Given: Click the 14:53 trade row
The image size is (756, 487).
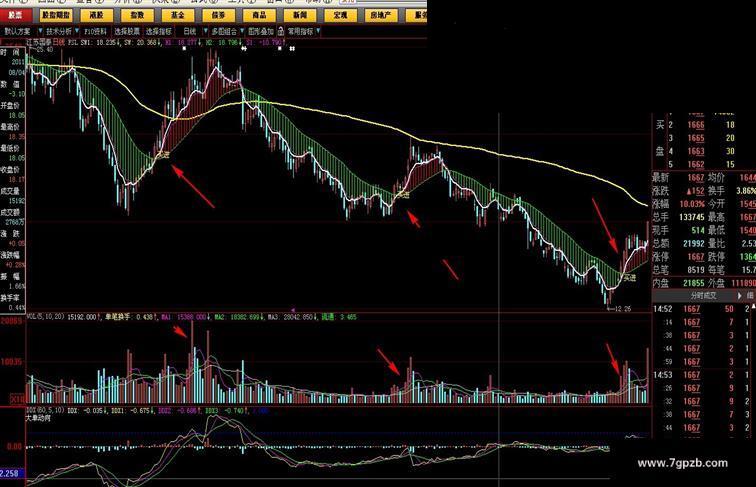Looking at the screenshot, I should 704,375.
